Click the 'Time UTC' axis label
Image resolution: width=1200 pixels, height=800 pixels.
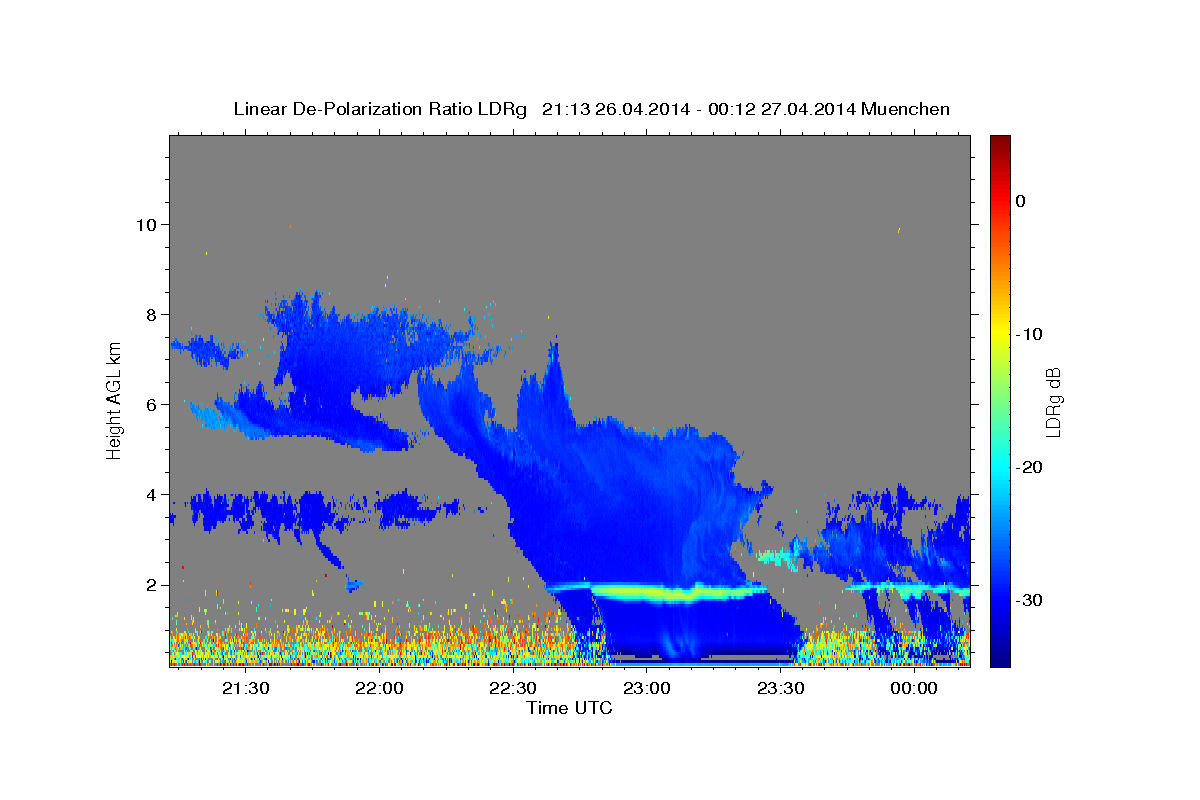click(x=569, y=708)
